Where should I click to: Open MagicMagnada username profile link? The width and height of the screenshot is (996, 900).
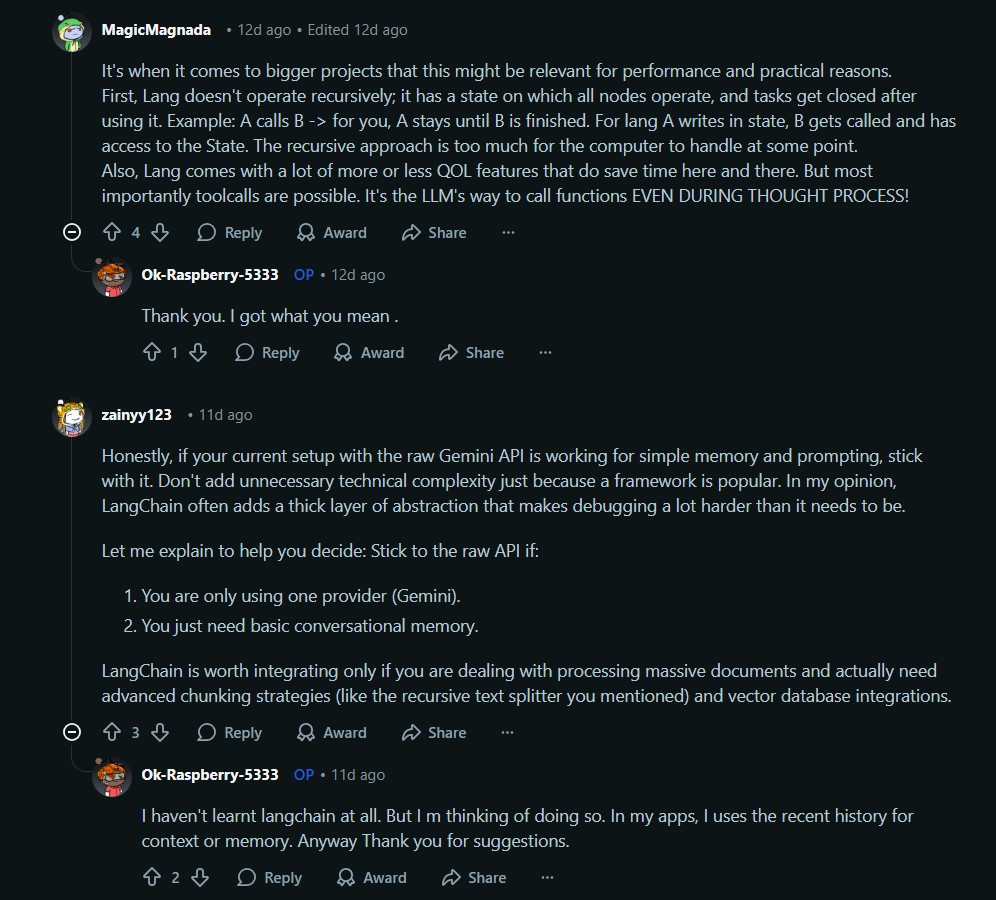pos(156,30)
